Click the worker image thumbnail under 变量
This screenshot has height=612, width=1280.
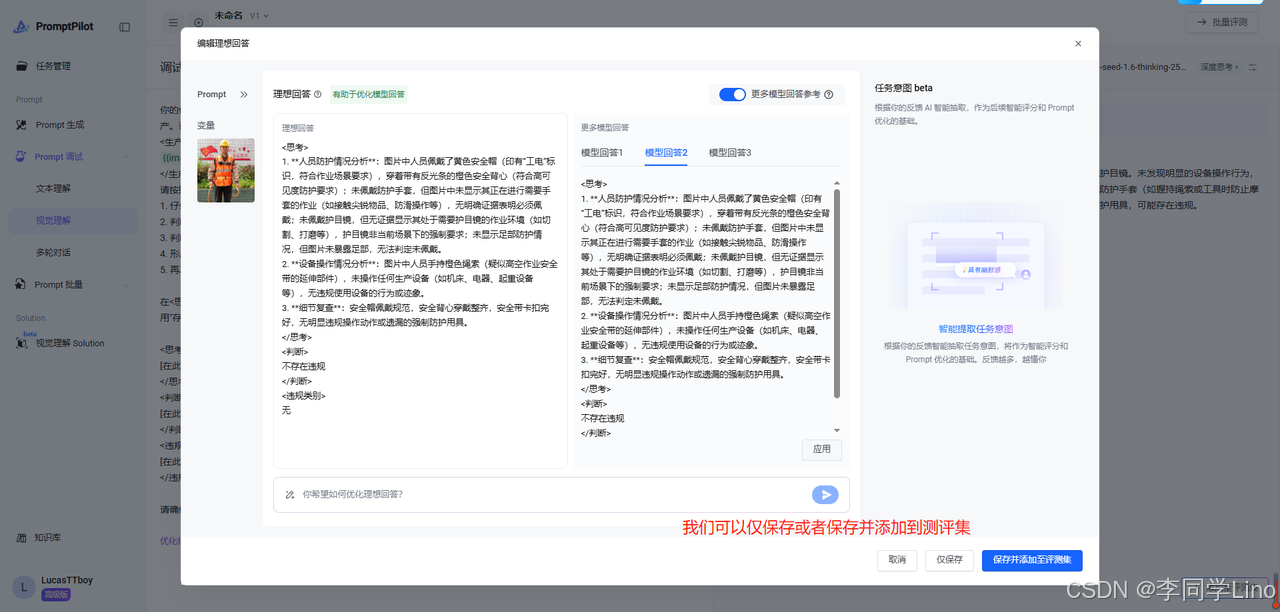pyautogui.click(x=226, y=170)
